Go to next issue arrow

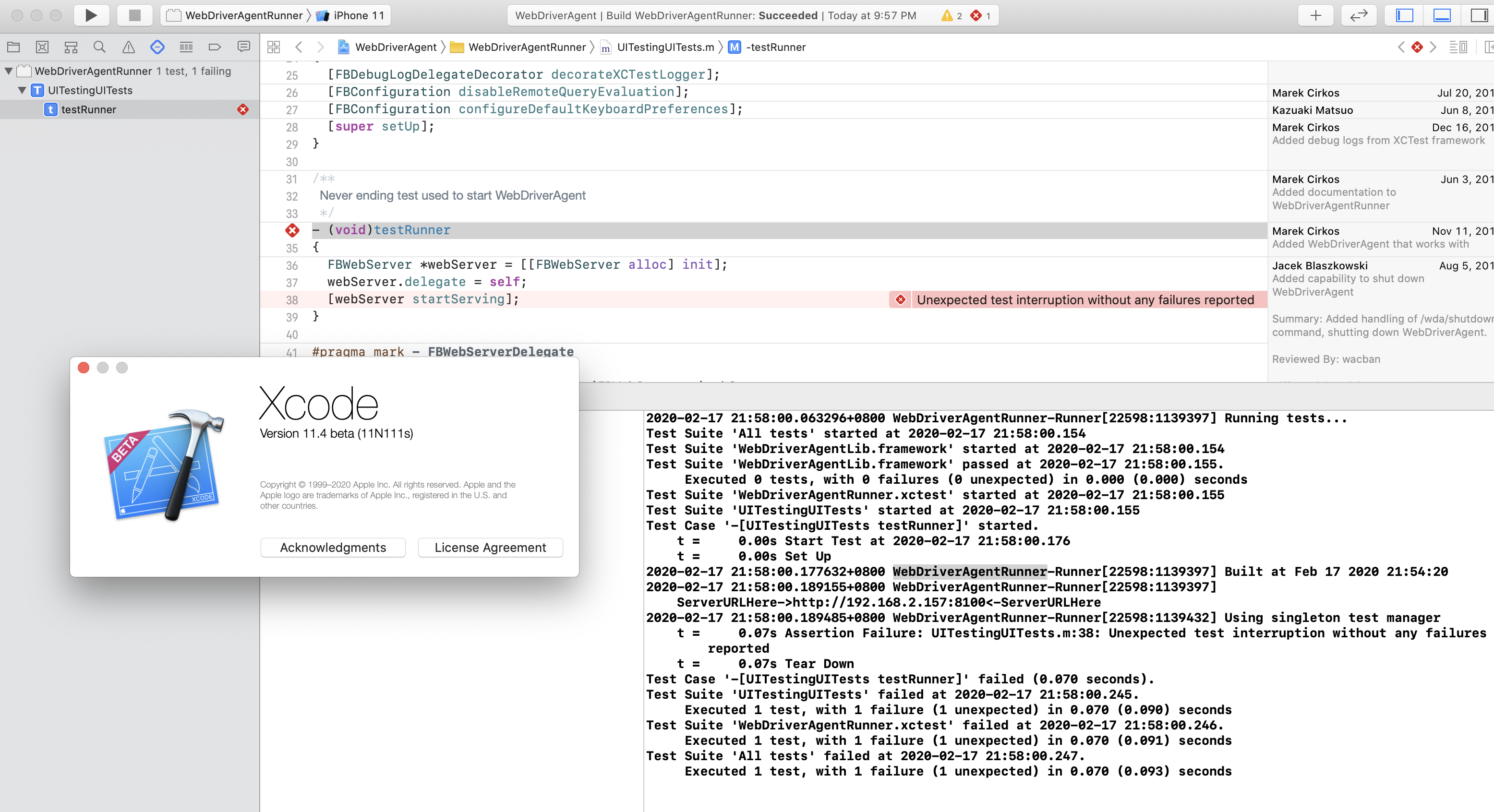tap(1433, 47)
